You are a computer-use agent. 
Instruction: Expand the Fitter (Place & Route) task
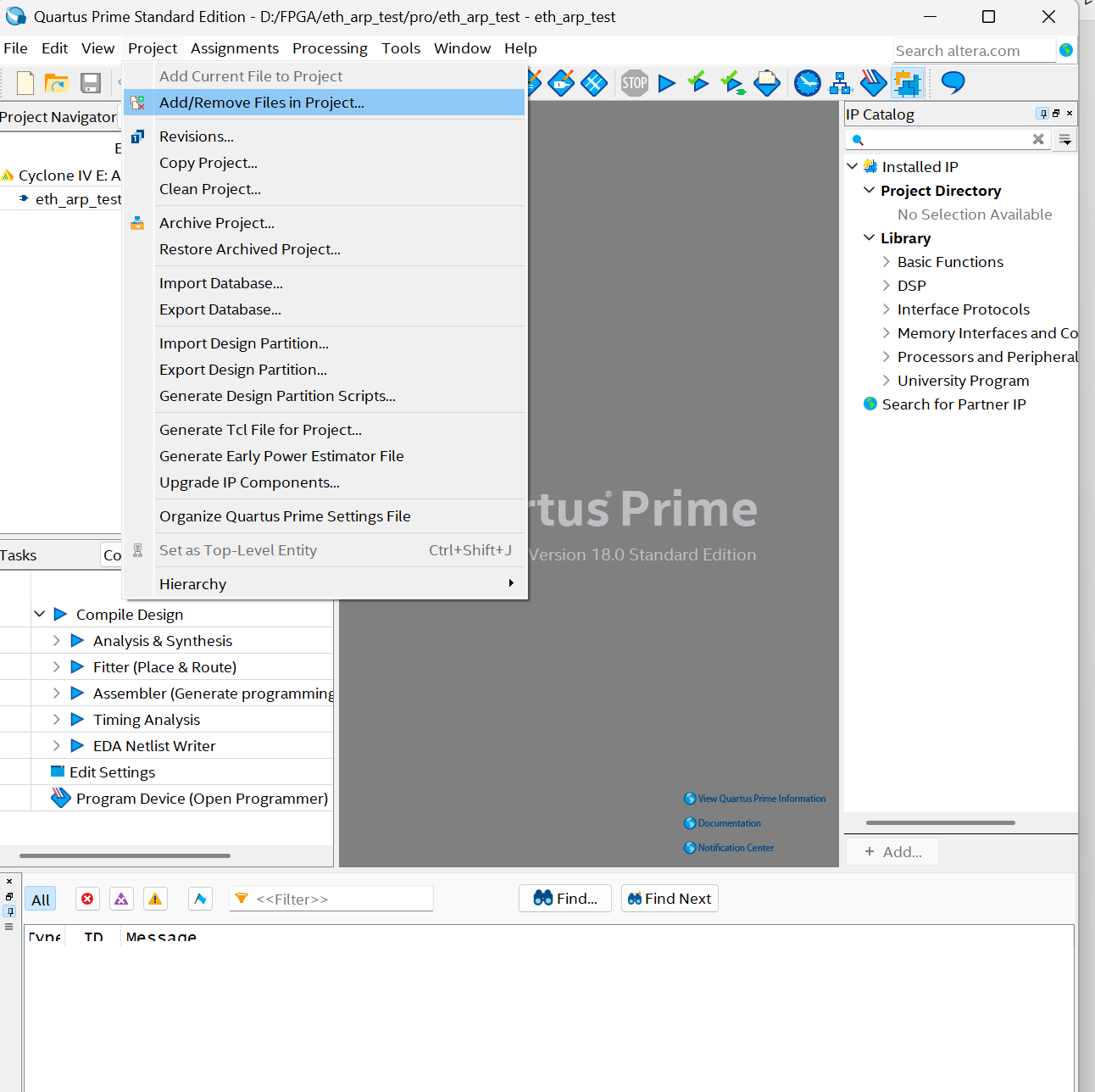57,666
